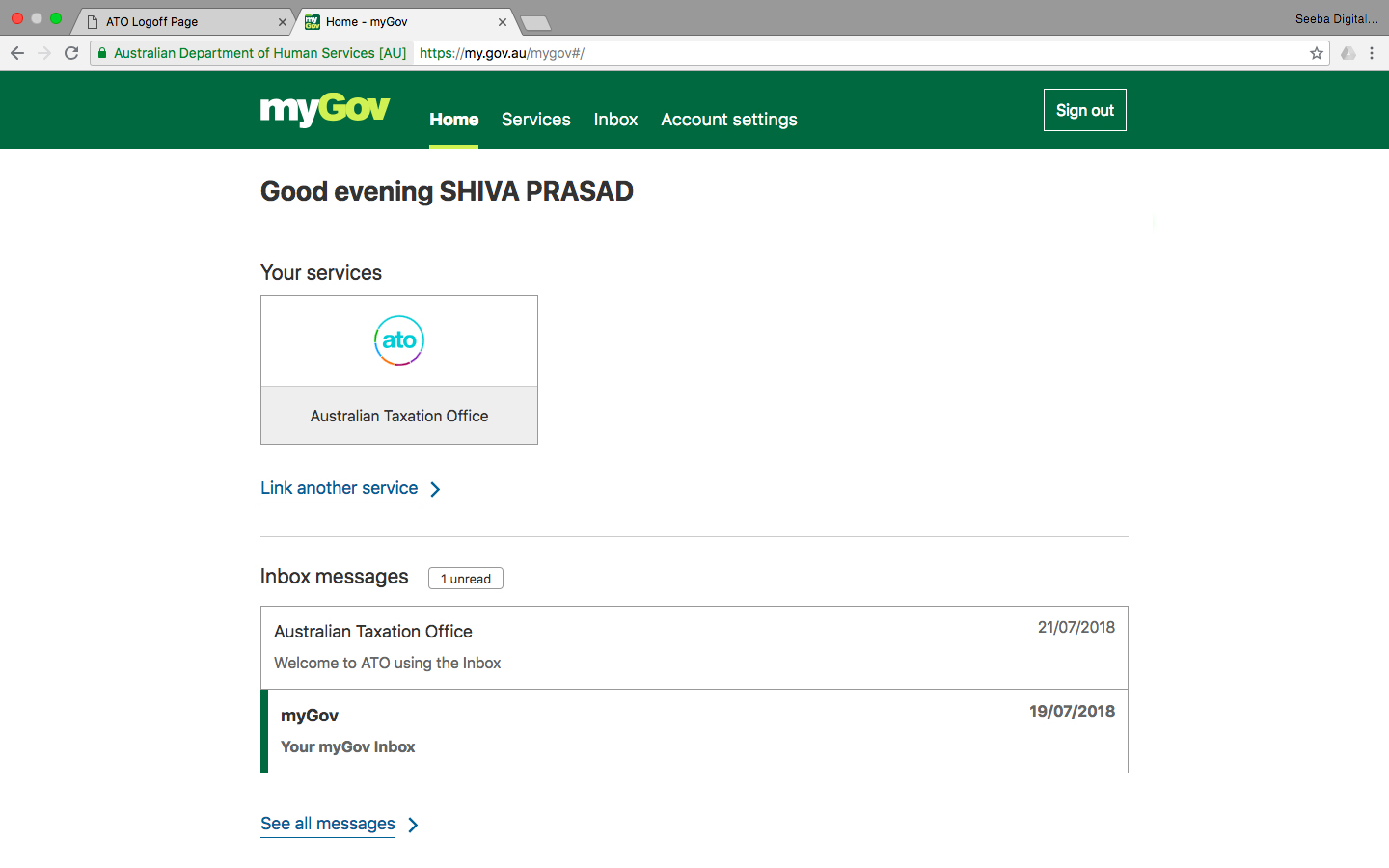Click the Sign out button
1389x868 pixels.
click(x=1085, y=110)
